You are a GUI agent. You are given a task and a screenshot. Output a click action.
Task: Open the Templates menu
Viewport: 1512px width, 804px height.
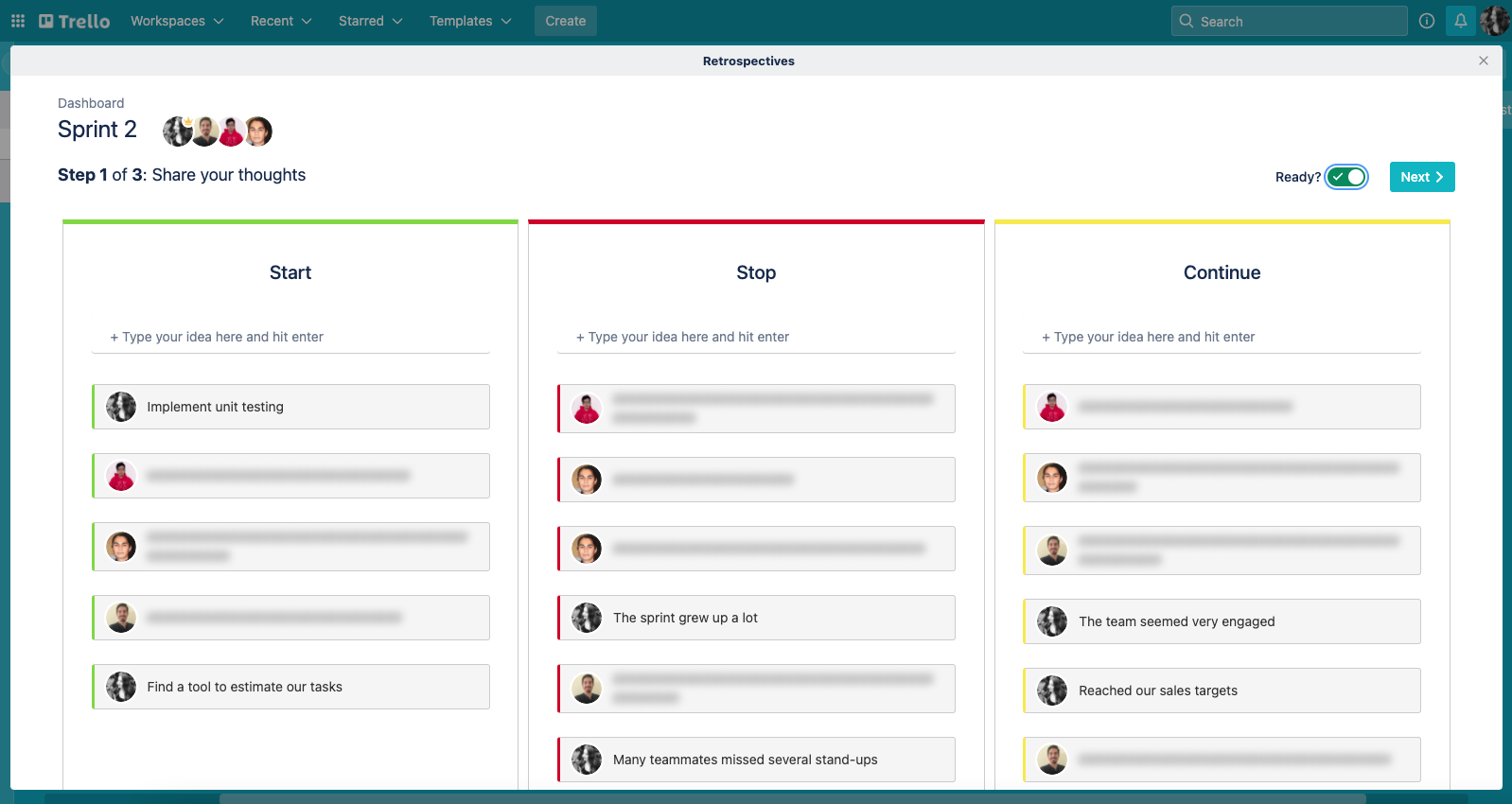click(470, 21)
